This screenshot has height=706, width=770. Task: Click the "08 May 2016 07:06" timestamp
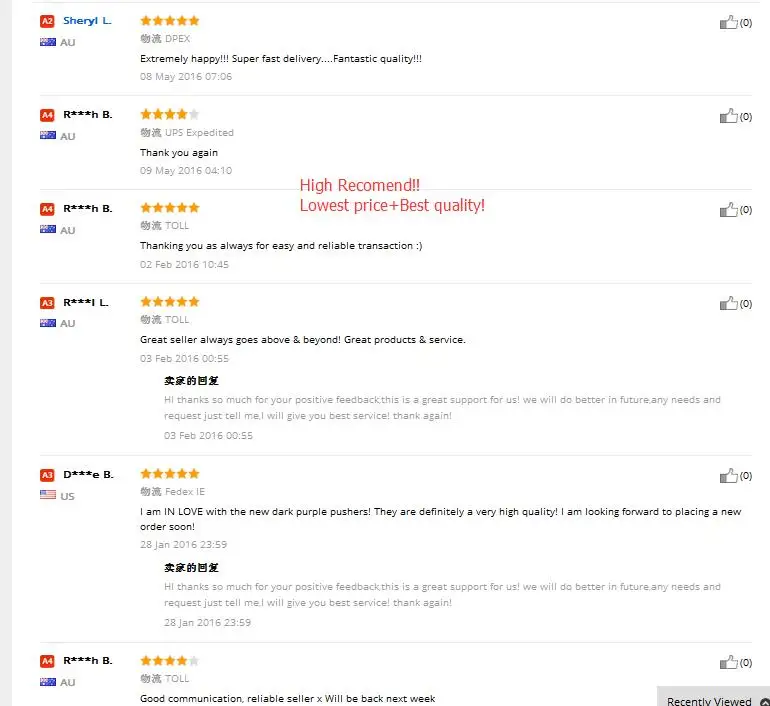pyautogui.click(x=186, y=77)
